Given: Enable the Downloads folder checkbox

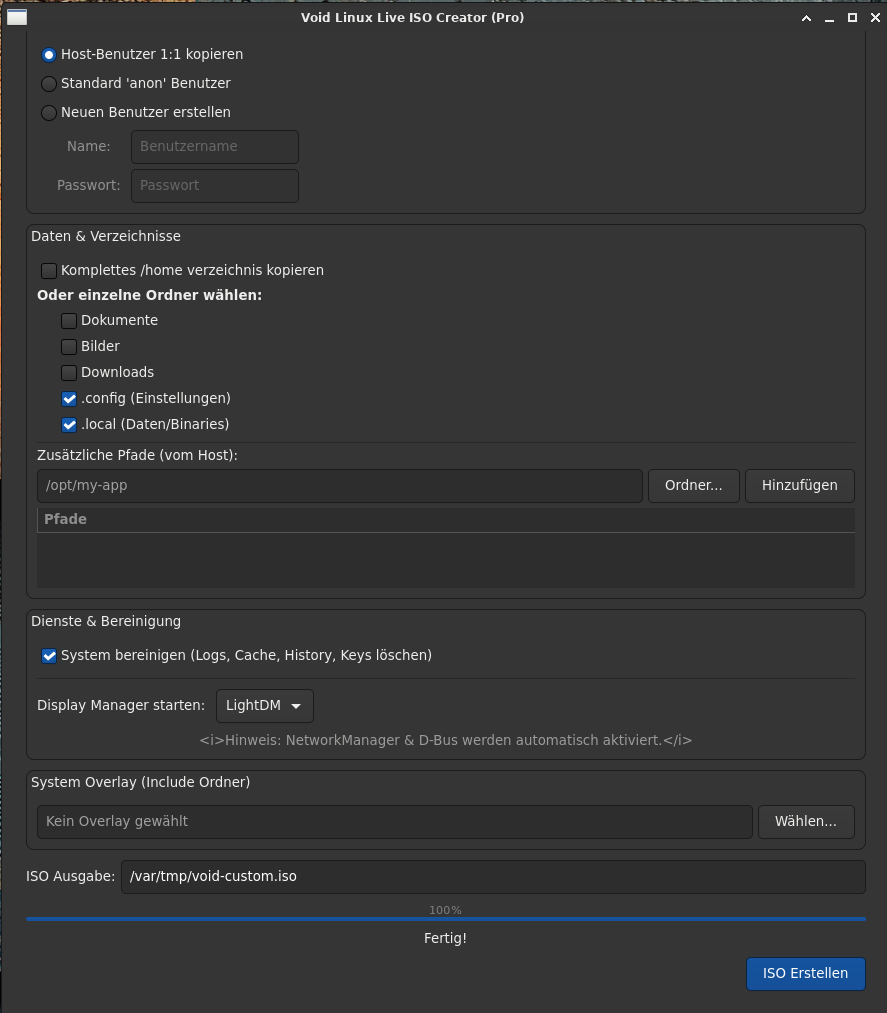Looking at the screenshot, I should [69, 373].
